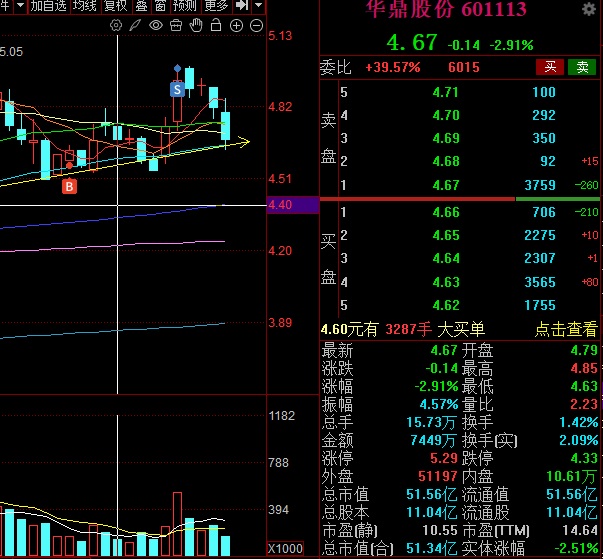Select buy level 3 price 4.64
This screenshot has width=603, height=559.
click(x=446, y=258)
